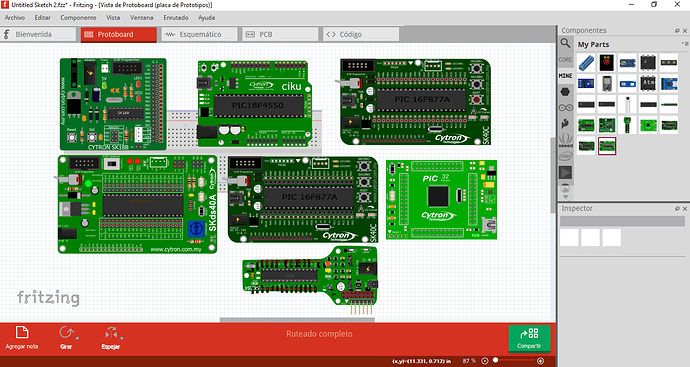
Task: Open the My Parts bin options menu
Action: tap(685, 44)
